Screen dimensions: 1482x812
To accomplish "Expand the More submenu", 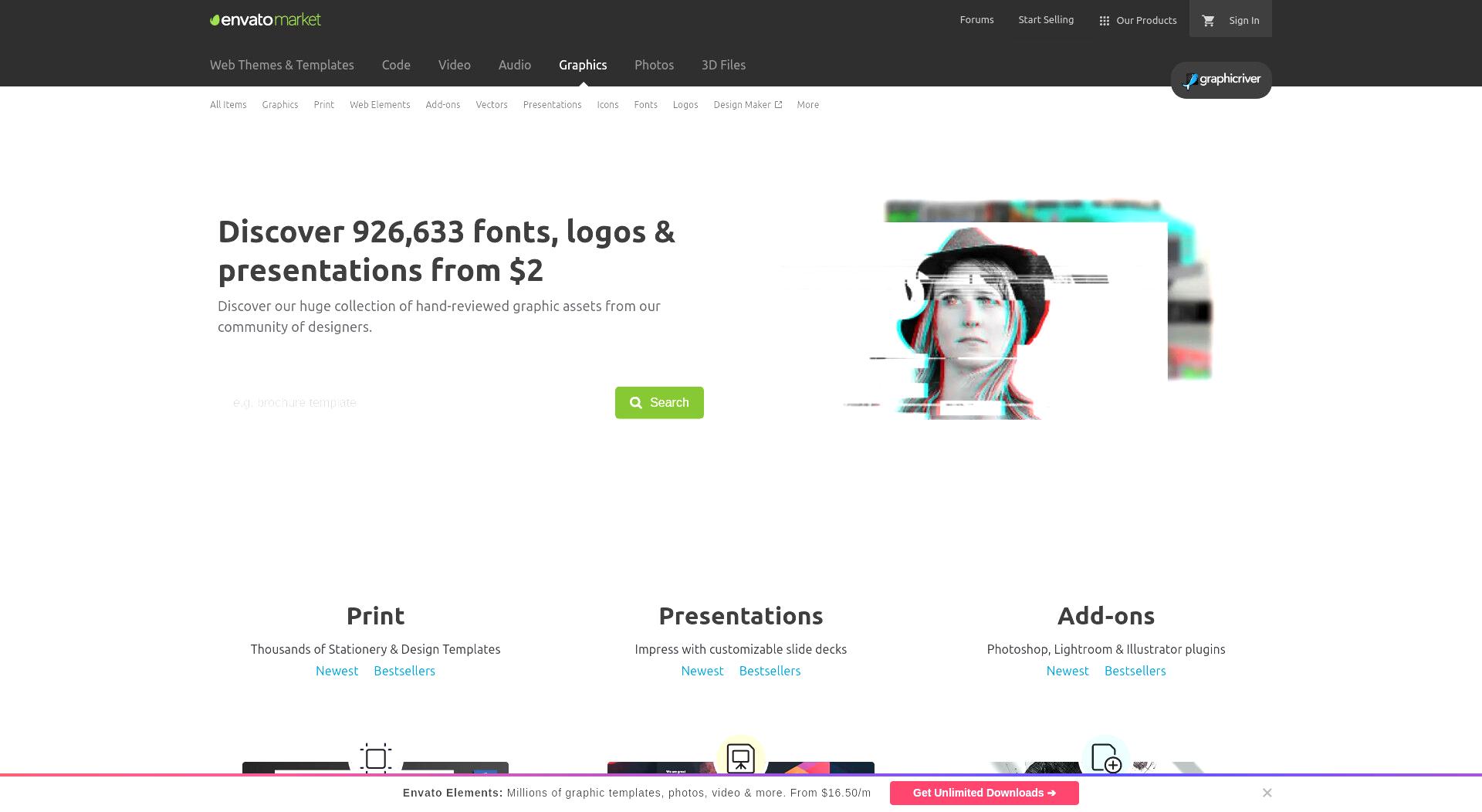I will 807,105.
